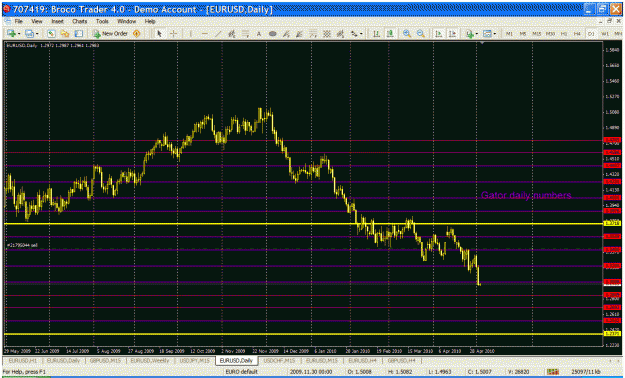Viewport: 625px width, 378px height.
Task: Click the #21795044 sell order label
Action: [22, 245]
